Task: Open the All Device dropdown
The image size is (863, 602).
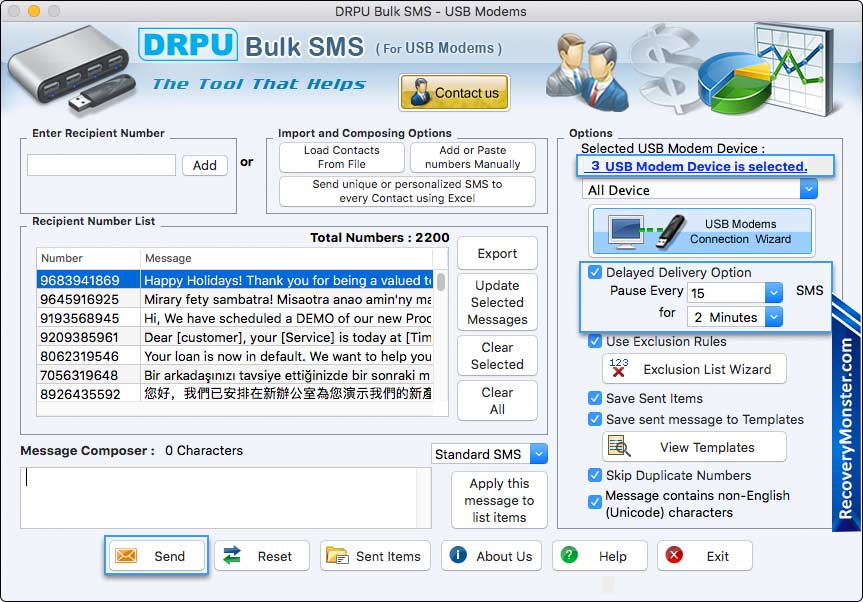Action: tap(809, 189)
